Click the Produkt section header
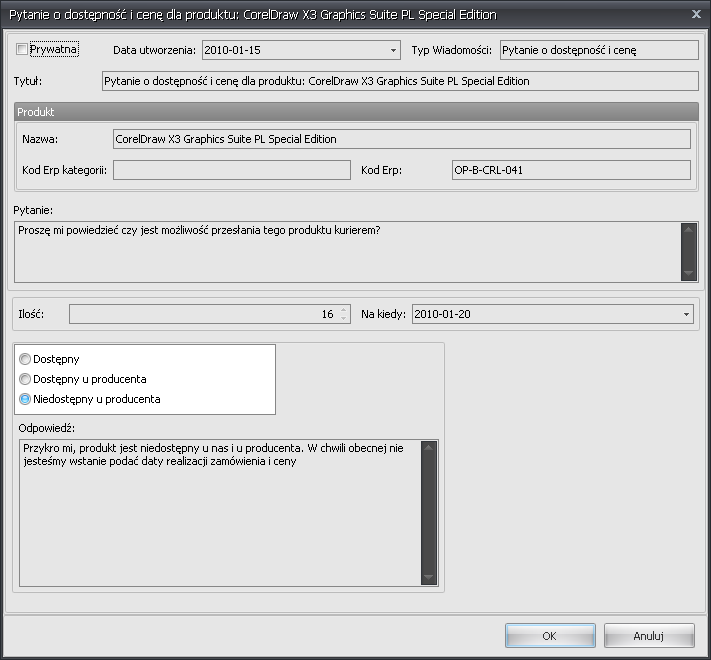711x660 pixels. (x=356, y=112)
